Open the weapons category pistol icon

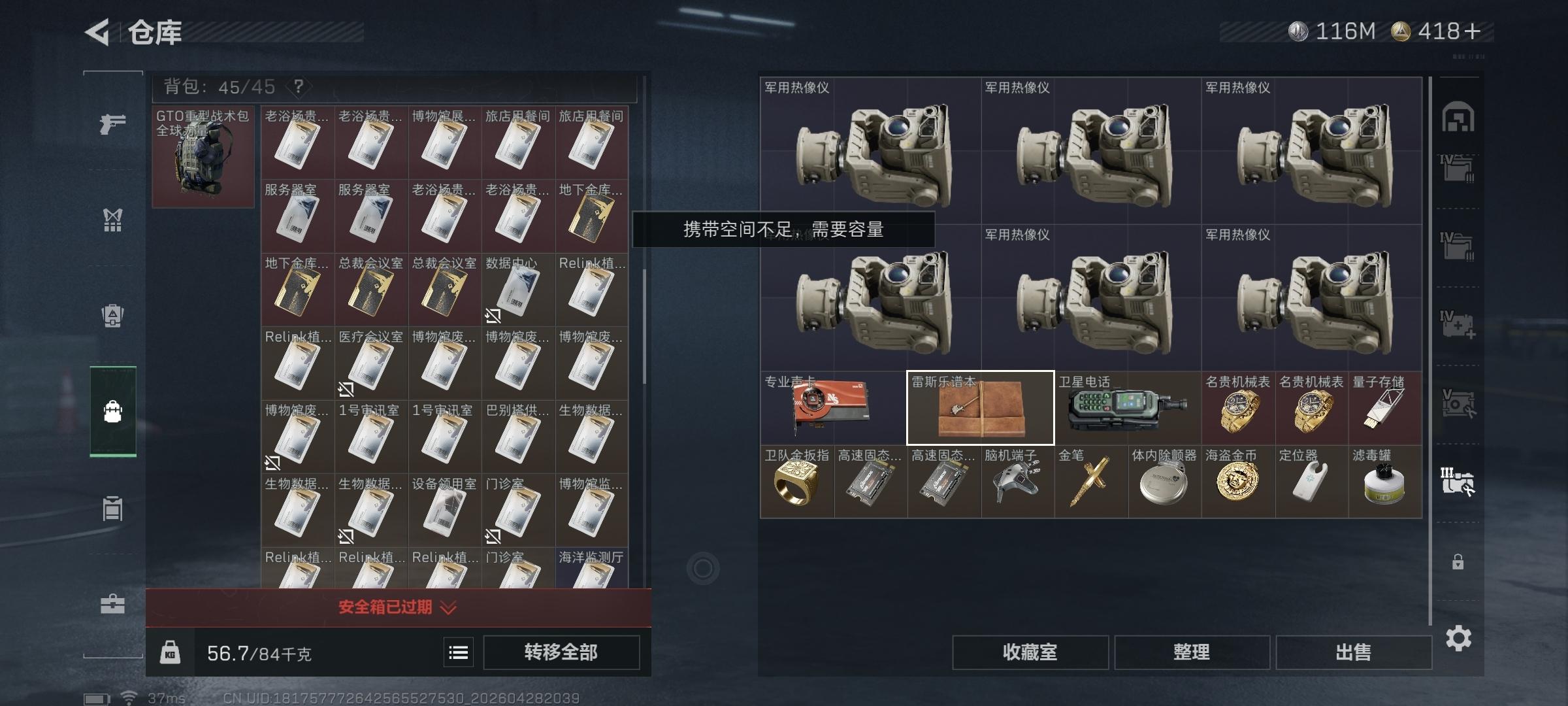pyautogui.click(x=112, y=123)
